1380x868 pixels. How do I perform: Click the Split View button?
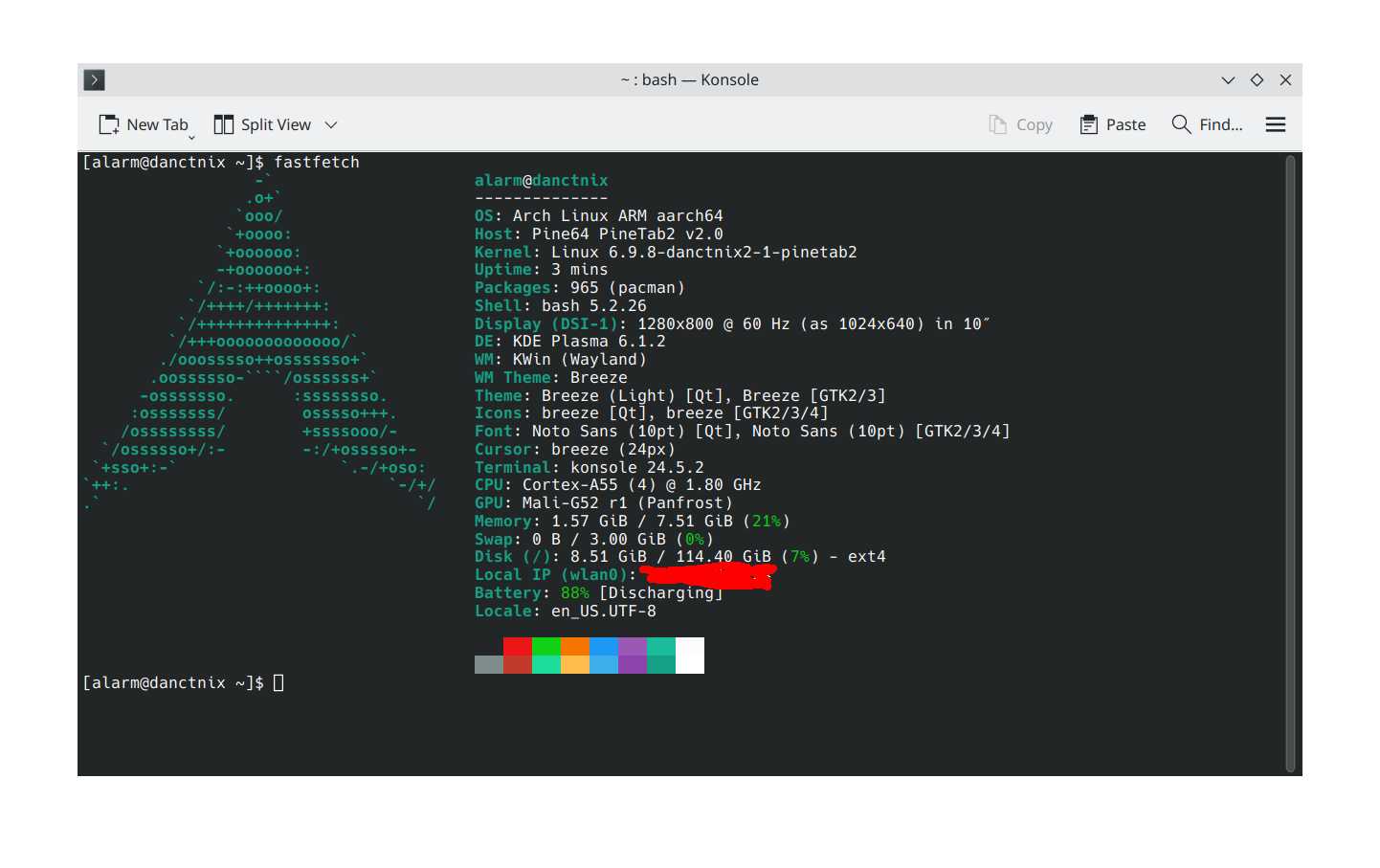263,124
